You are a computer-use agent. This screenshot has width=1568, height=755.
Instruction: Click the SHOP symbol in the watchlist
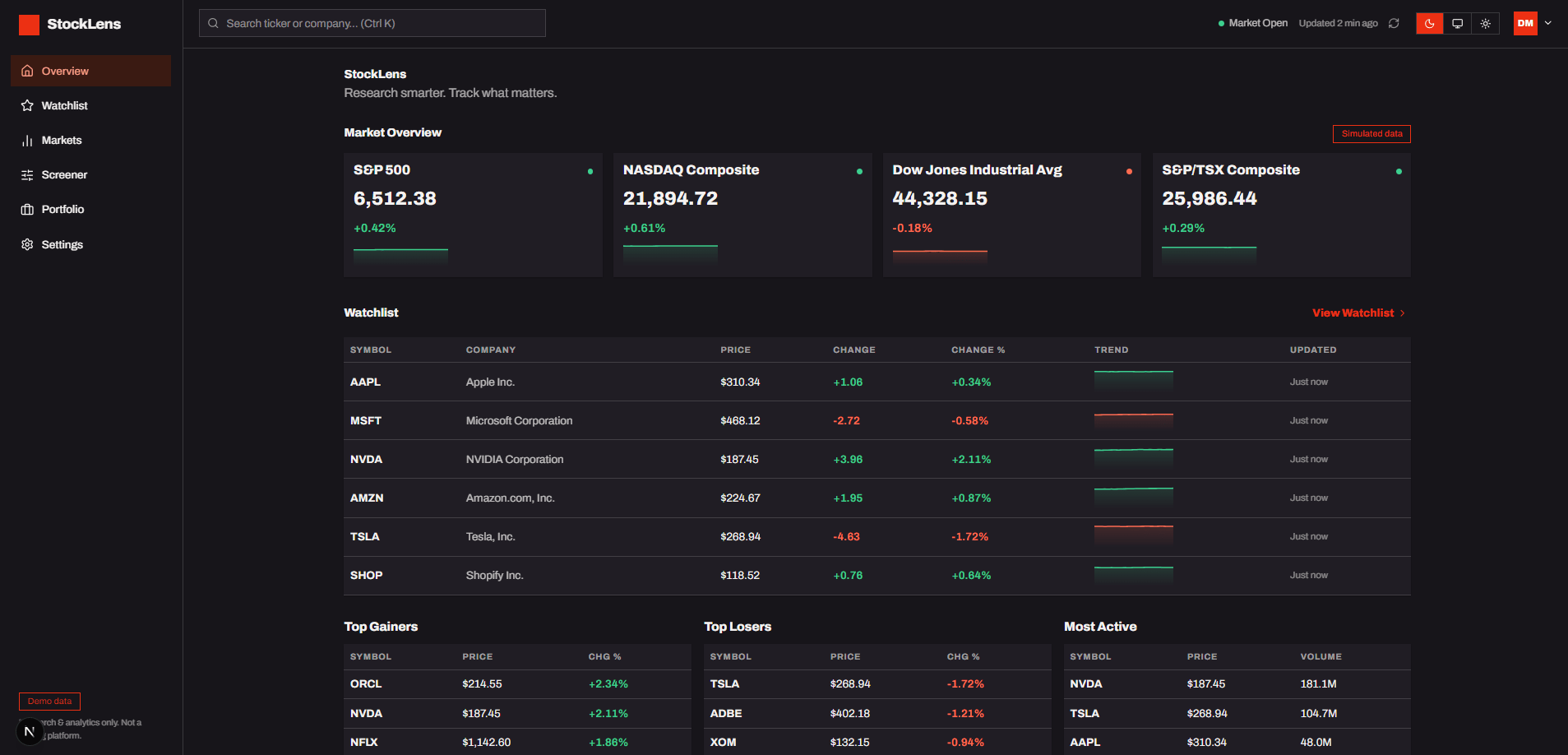point(366,576)
